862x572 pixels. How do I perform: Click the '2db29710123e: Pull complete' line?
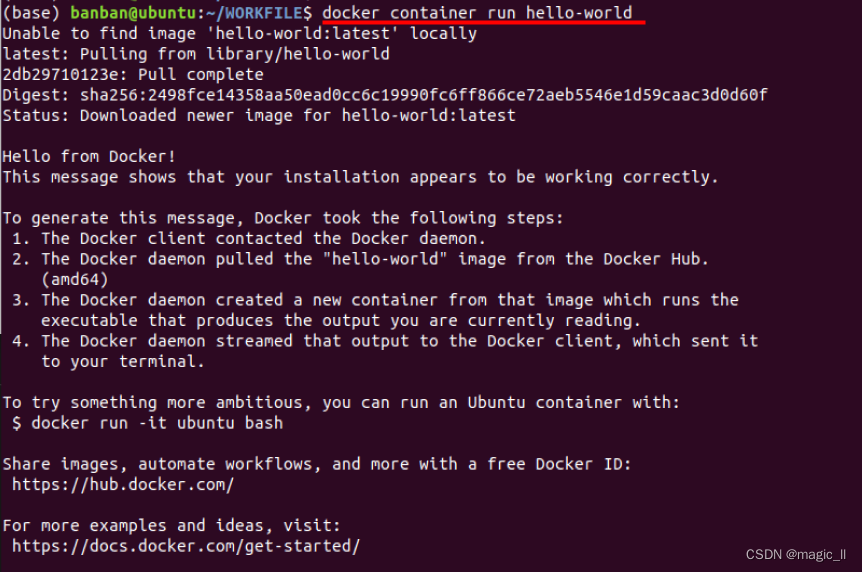[133, 75]
